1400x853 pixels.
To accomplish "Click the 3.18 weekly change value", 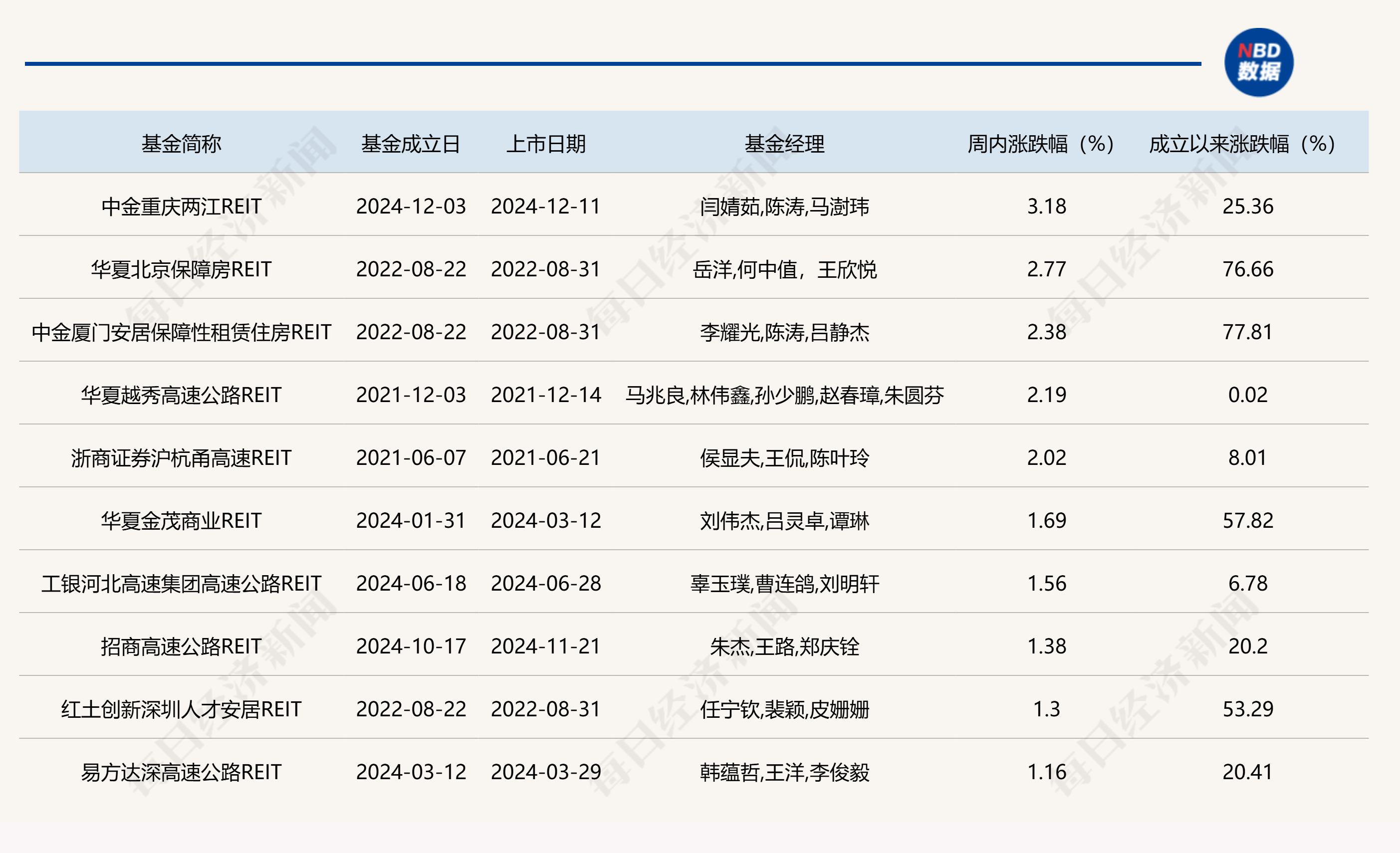I will pos(1046,206).
